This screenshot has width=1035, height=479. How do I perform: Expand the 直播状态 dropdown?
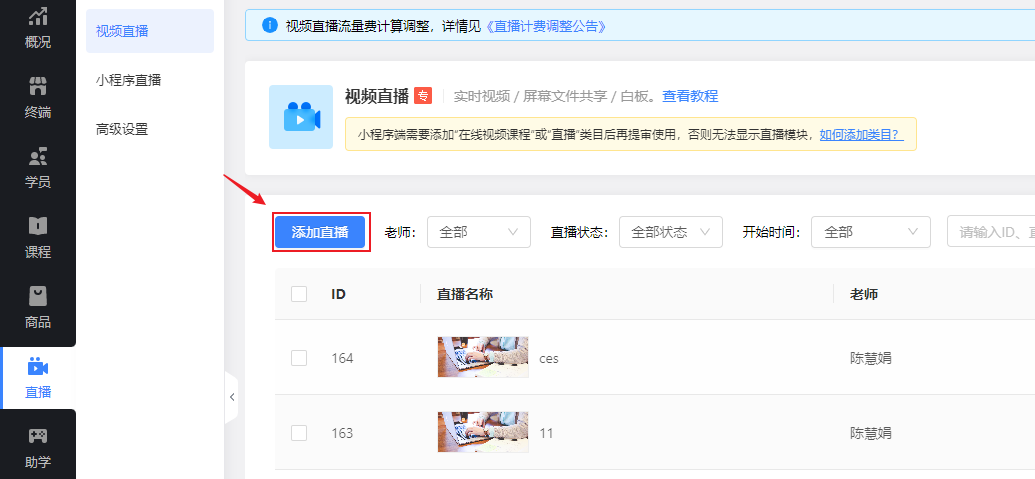(671, 232)
